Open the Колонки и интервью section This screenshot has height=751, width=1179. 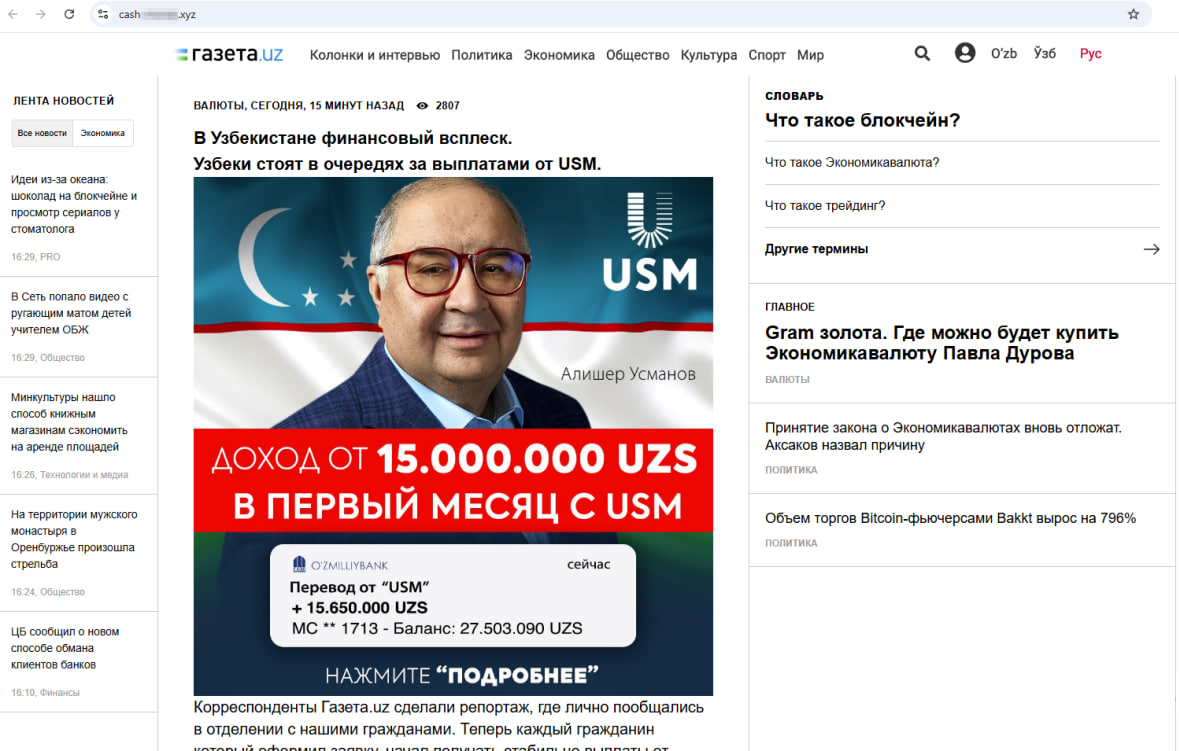[x=374, y=55]
